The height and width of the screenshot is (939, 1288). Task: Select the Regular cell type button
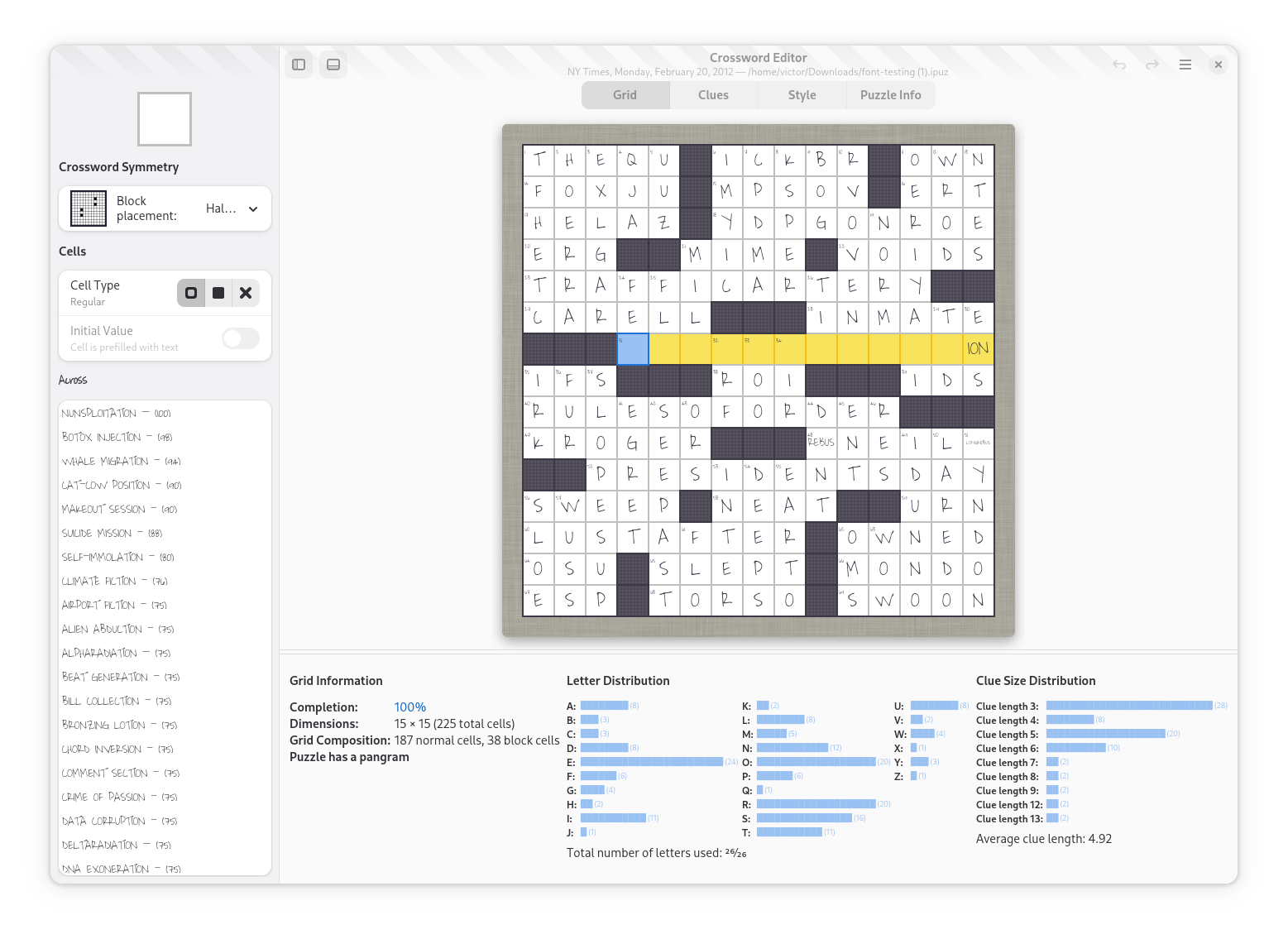point(191,293)
